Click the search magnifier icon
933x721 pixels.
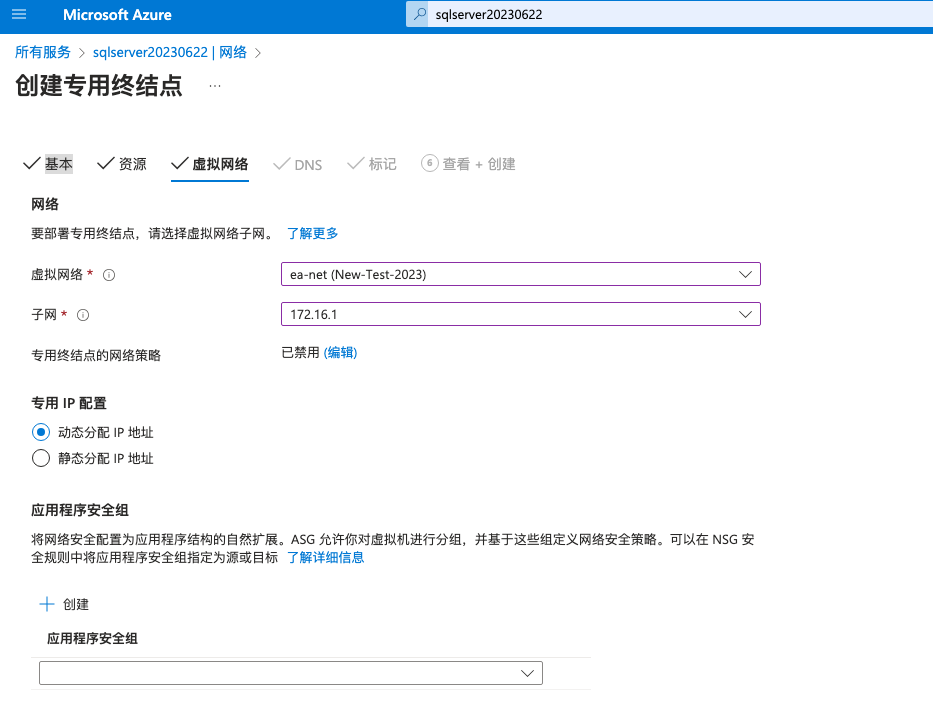pos(419,14)
